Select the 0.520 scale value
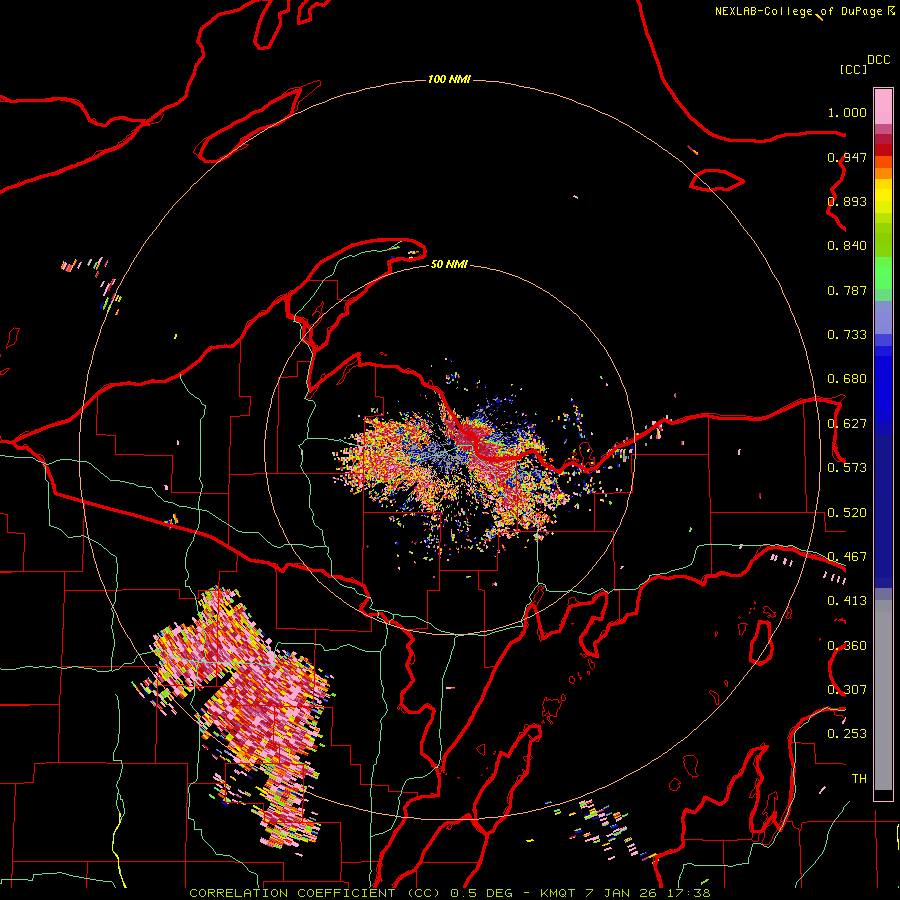Image resolution: width=900 pixels, height=900 pixels. point(847,513)
